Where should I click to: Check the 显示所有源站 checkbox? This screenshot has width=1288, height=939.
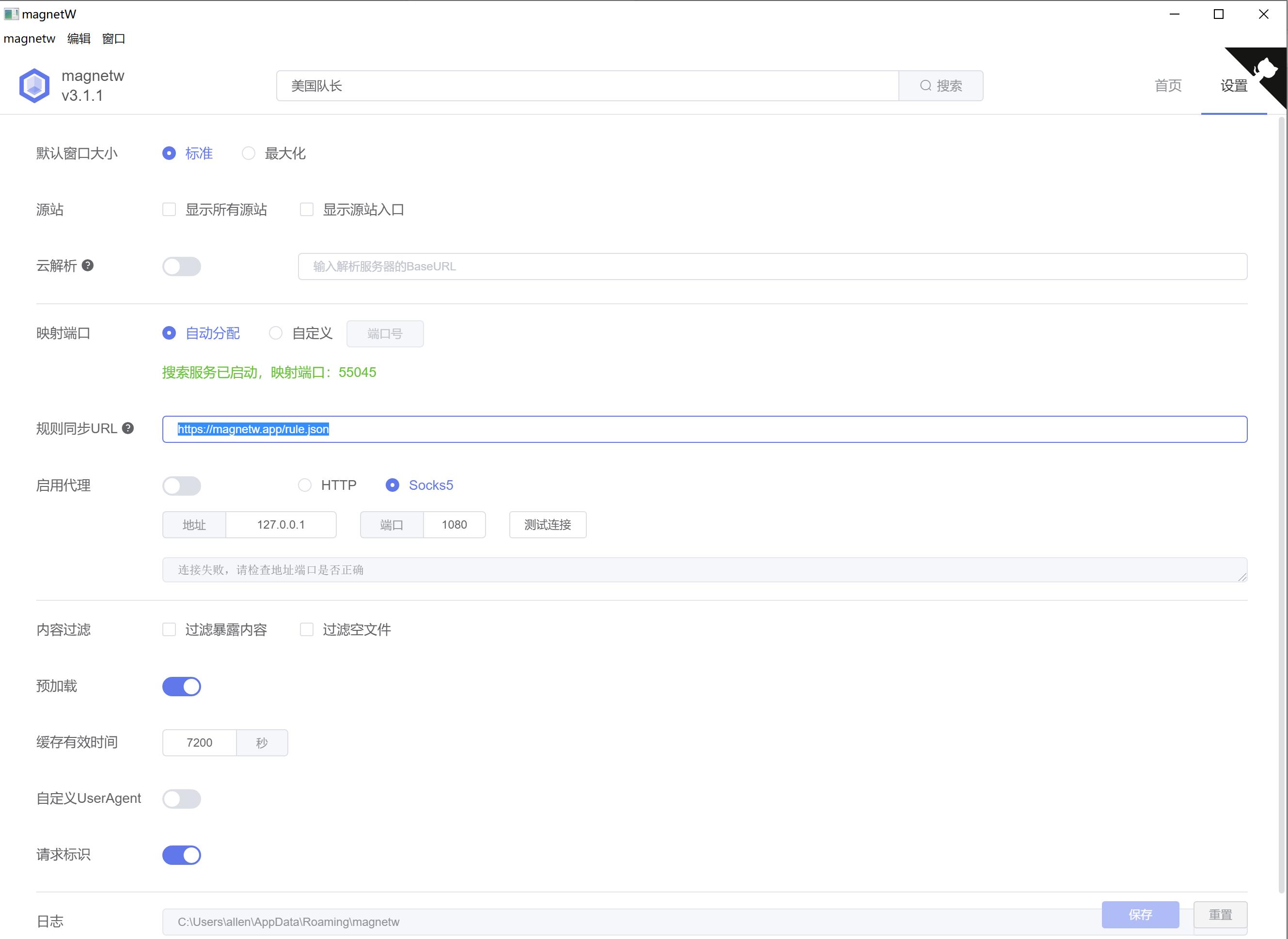tap(169, 209)
